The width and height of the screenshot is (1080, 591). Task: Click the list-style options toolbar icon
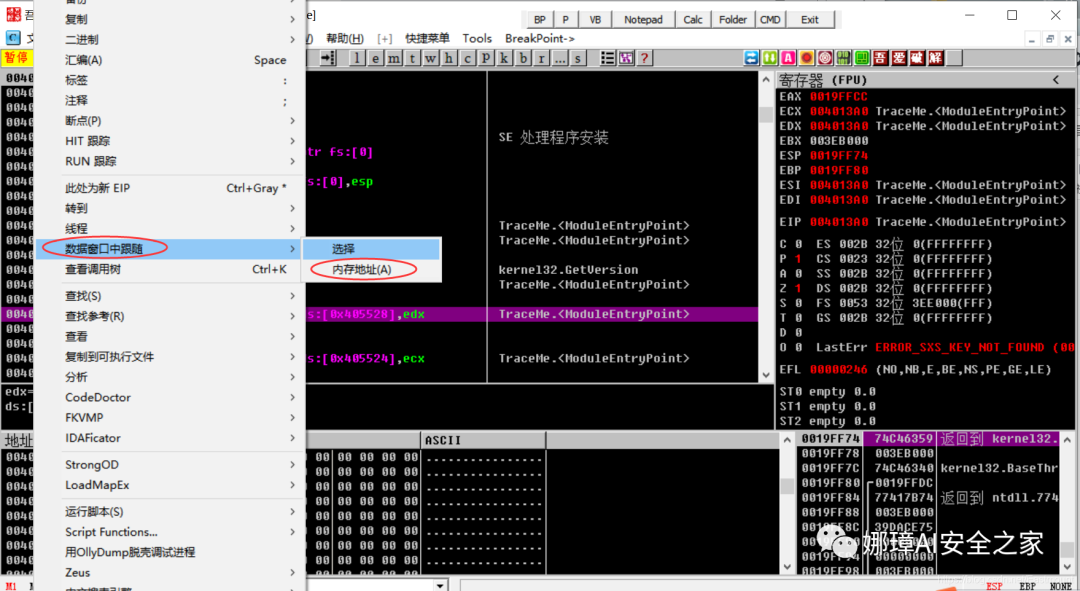608,59
